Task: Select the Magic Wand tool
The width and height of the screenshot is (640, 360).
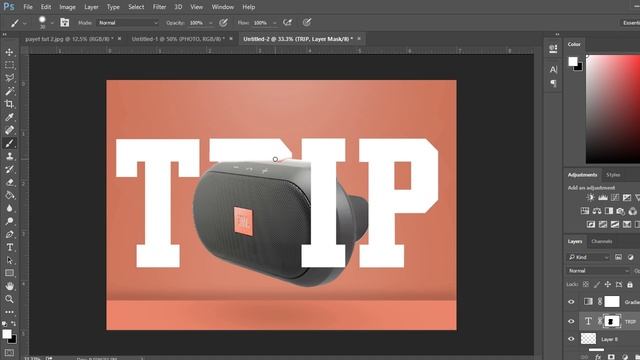Action: click(9, 91)
